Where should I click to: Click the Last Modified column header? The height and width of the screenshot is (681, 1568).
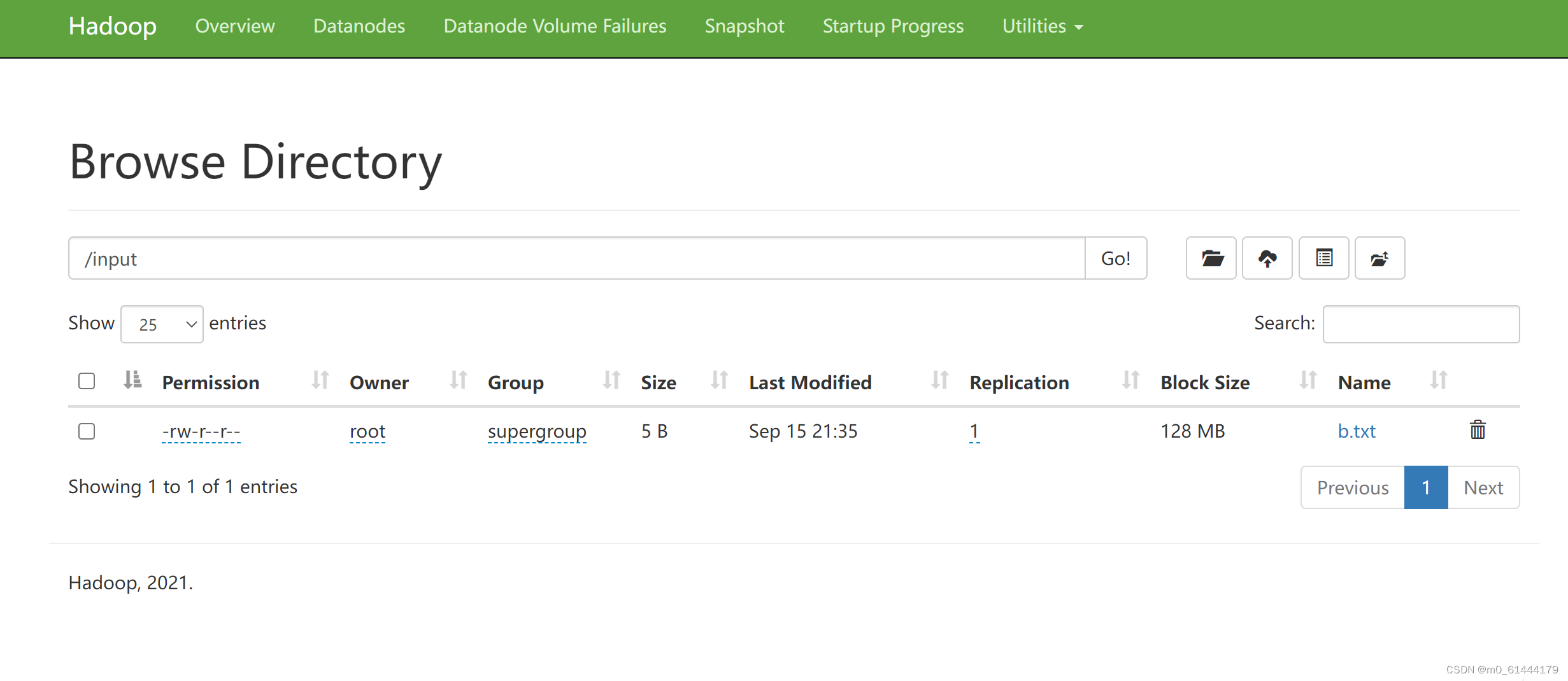coord(810,382)
